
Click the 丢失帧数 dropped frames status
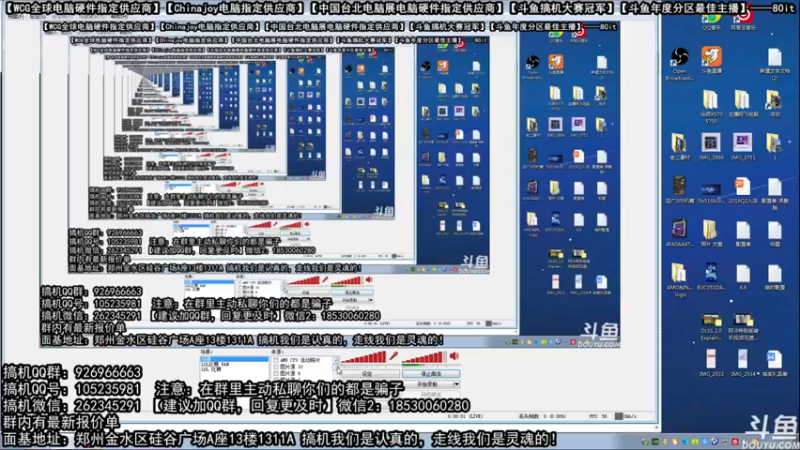click(542, 417)
